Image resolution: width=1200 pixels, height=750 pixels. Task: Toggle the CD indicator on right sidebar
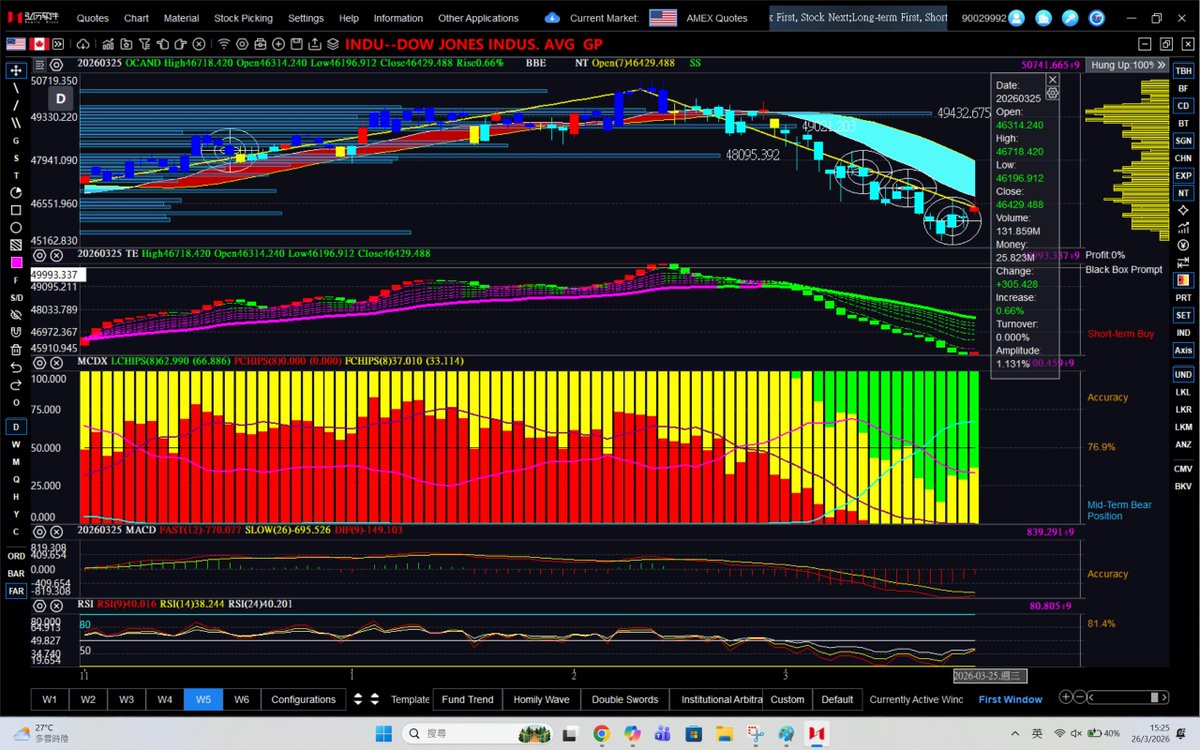1183,106
